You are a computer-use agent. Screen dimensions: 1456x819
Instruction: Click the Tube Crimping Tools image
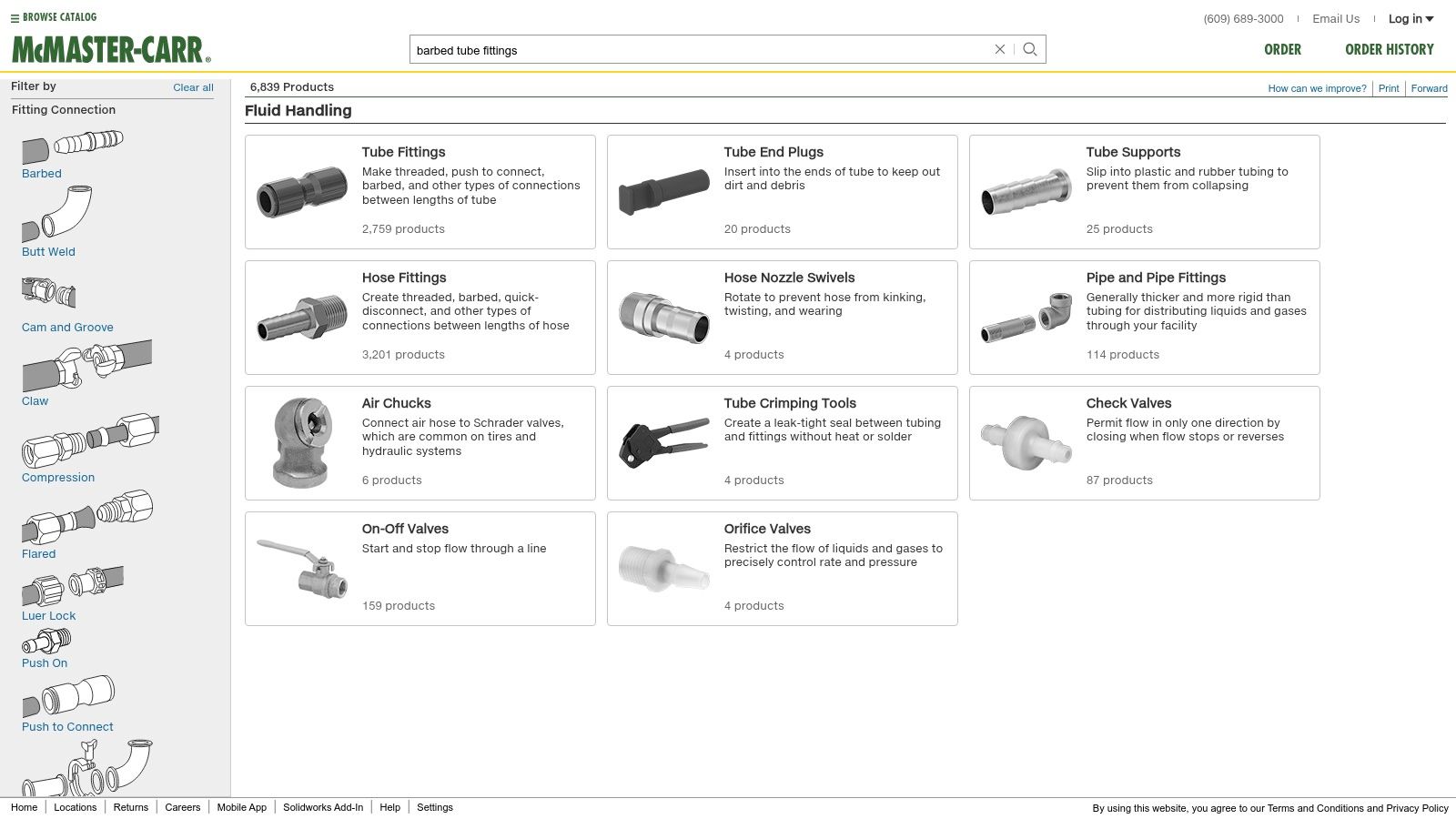[664, 443]
